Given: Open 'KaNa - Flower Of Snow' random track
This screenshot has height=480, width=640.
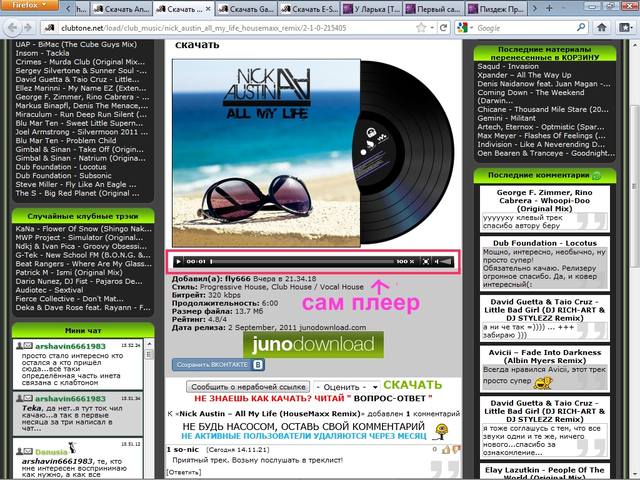Looking at the screenshot, I should click(x=83, y=229).
